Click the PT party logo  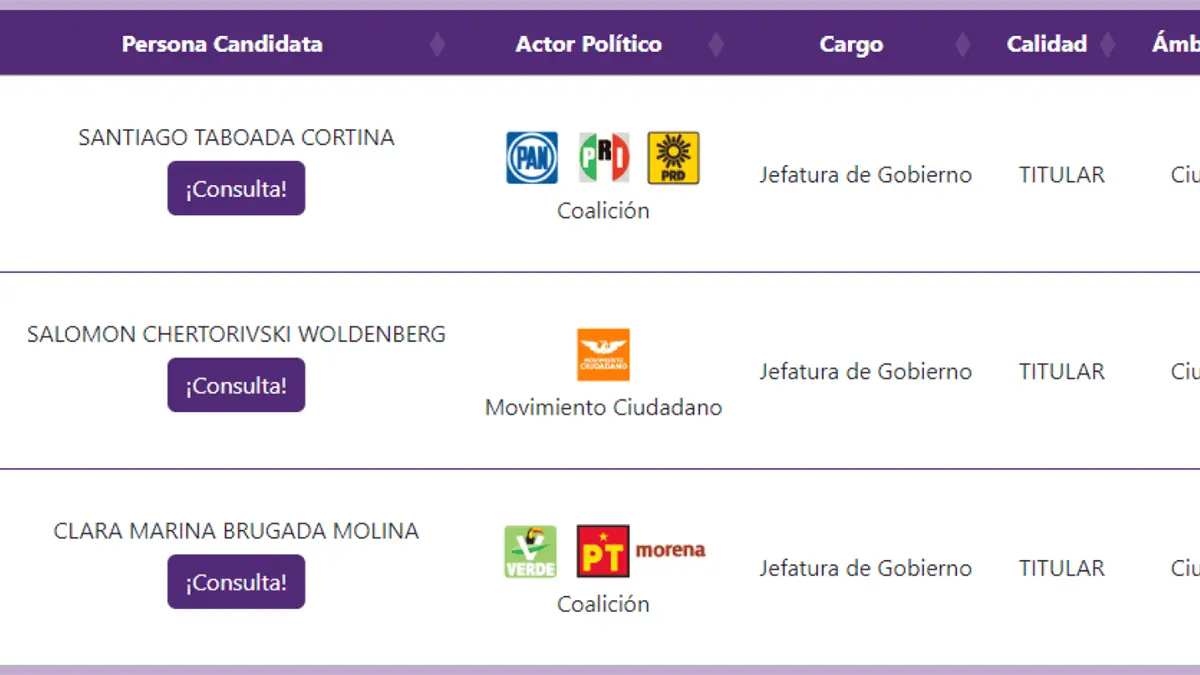click(603, 552)
